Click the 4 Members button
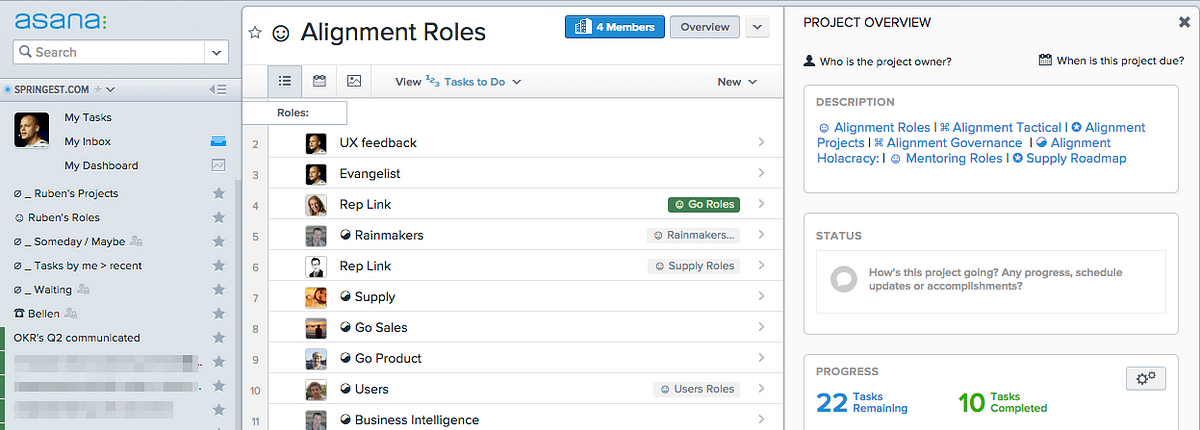Screen dimensions: 1200x430 tap(614, 27)
